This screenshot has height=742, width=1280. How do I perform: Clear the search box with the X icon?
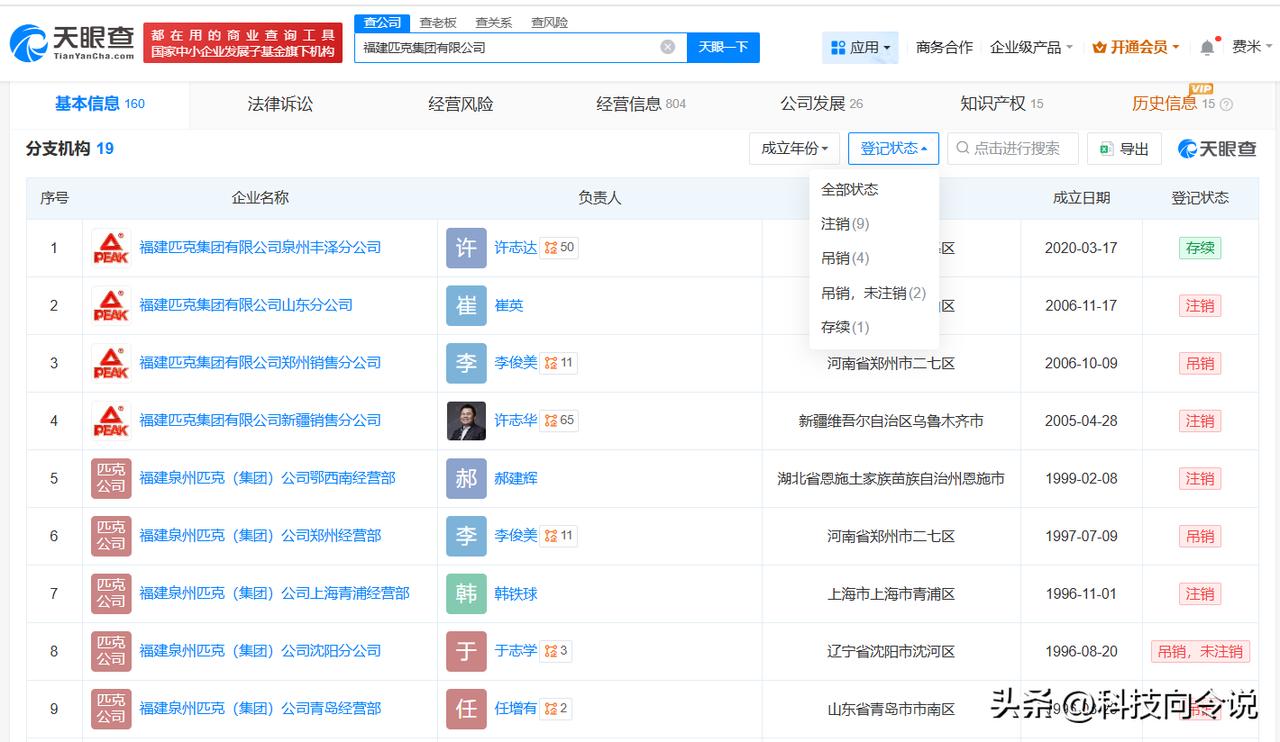(x=668, y=47)
